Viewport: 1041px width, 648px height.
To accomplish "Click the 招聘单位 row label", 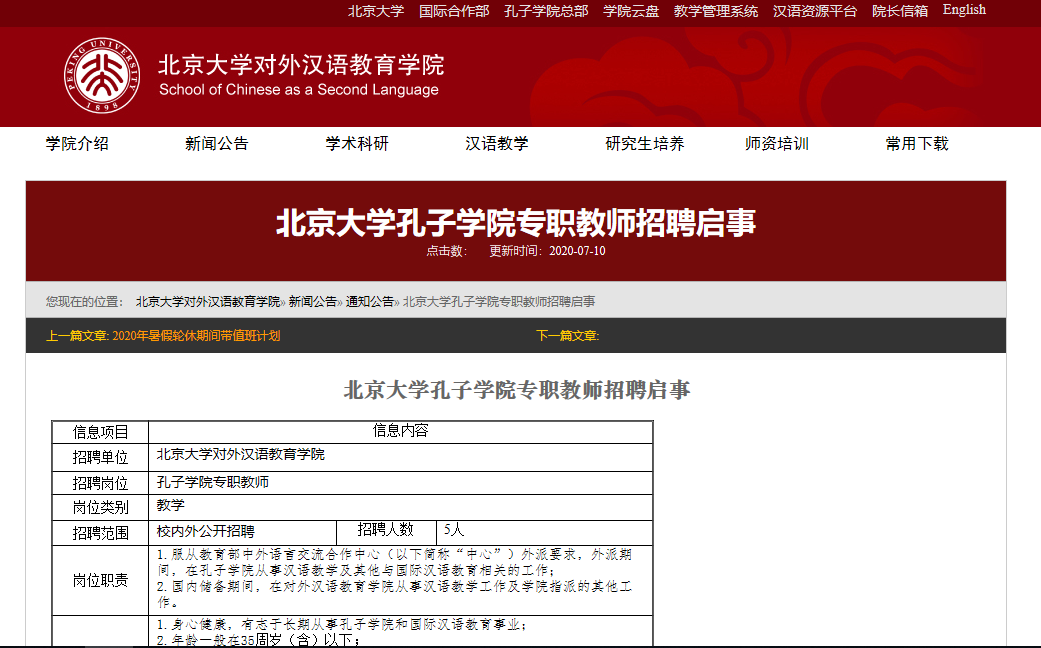I will (100, 457).
